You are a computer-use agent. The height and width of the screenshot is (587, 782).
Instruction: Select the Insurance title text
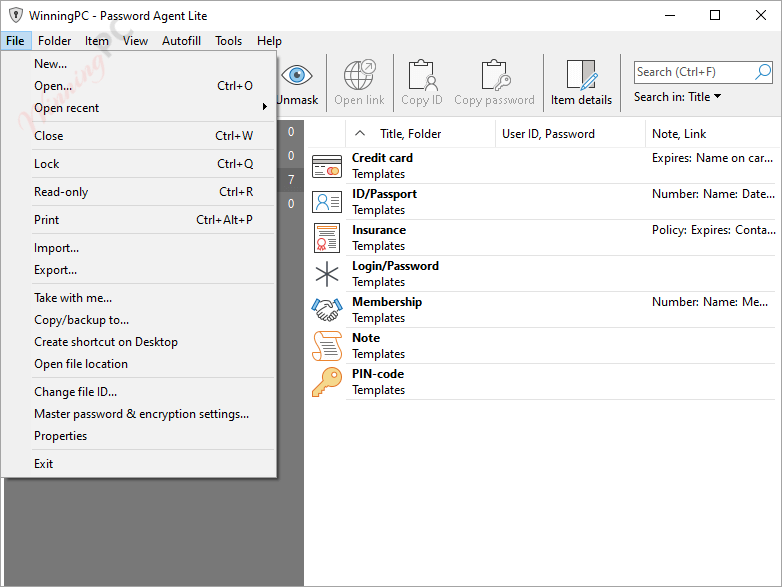(379, 229)
